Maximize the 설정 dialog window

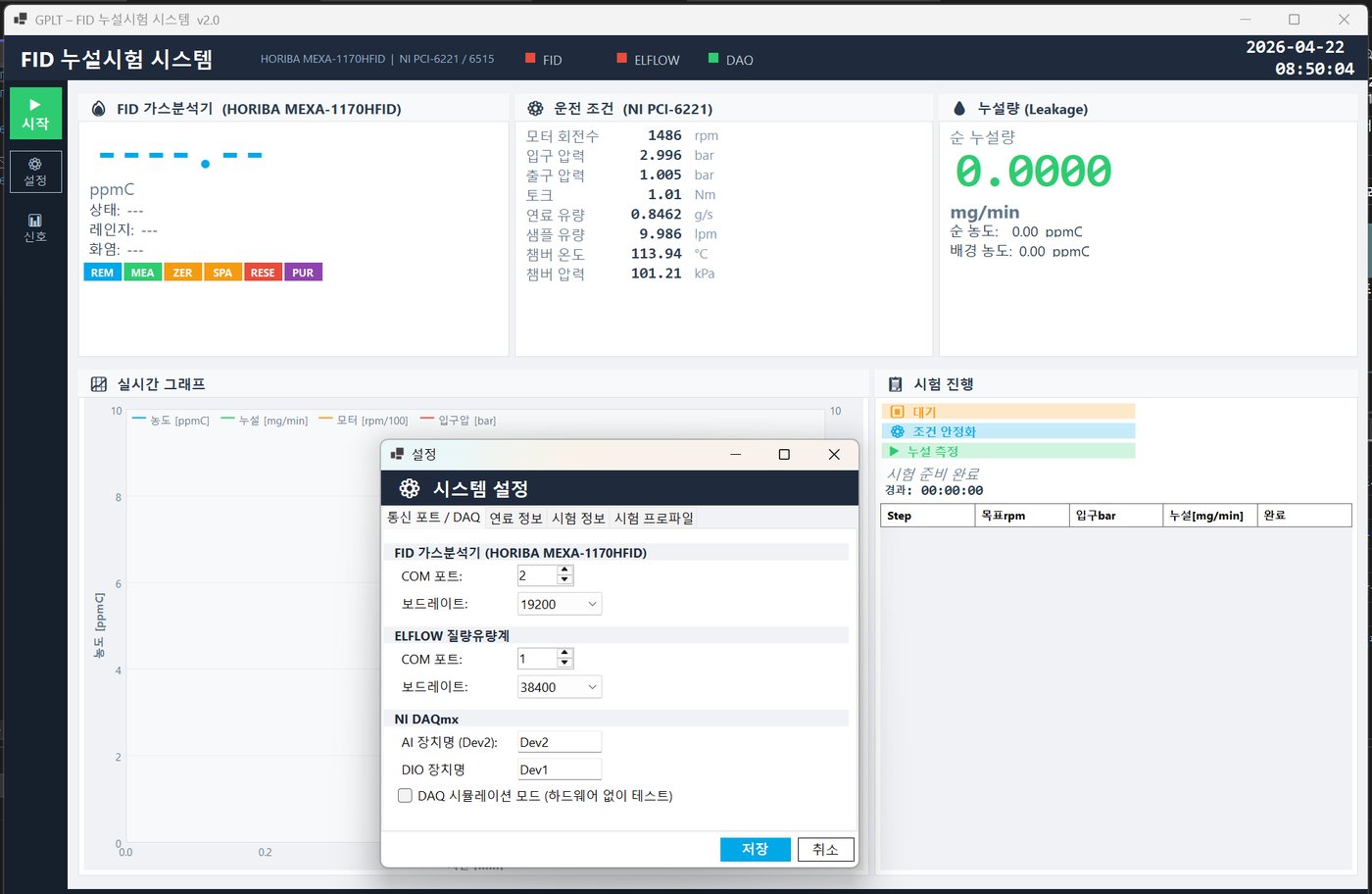tap(784, 454)
